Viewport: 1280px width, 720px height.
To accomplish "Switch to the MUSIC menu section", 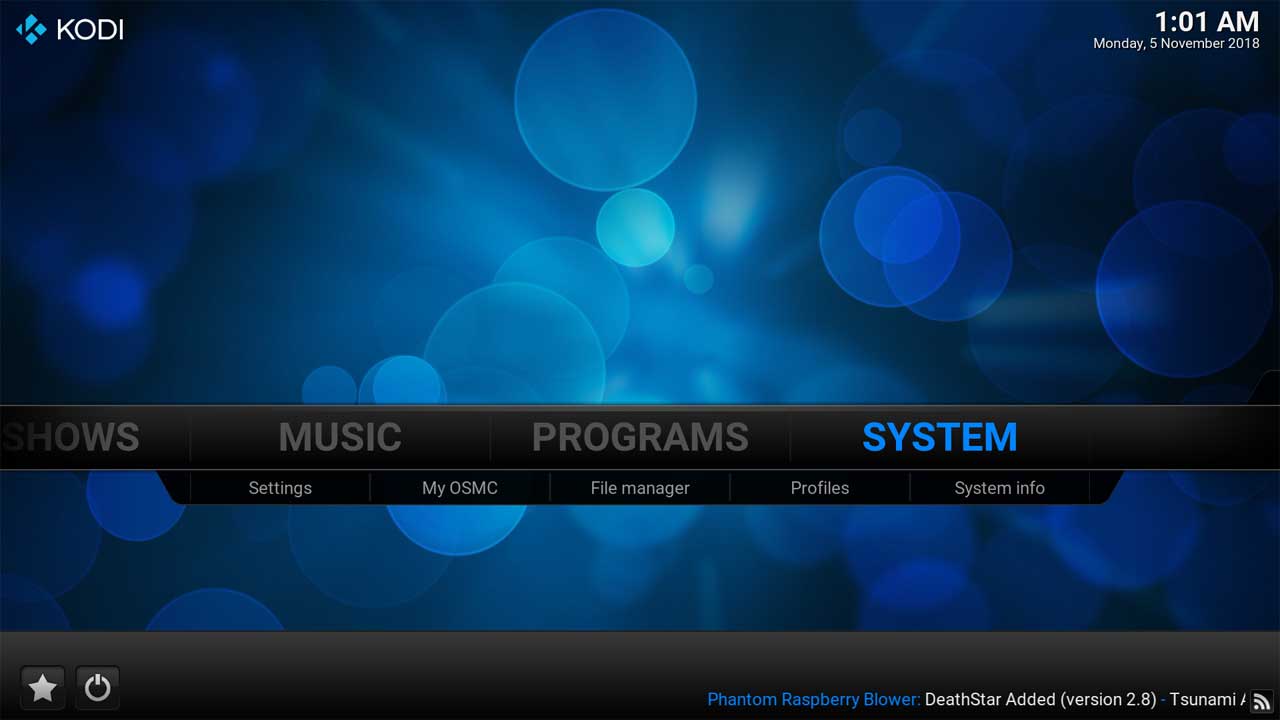I will (340, 438).
